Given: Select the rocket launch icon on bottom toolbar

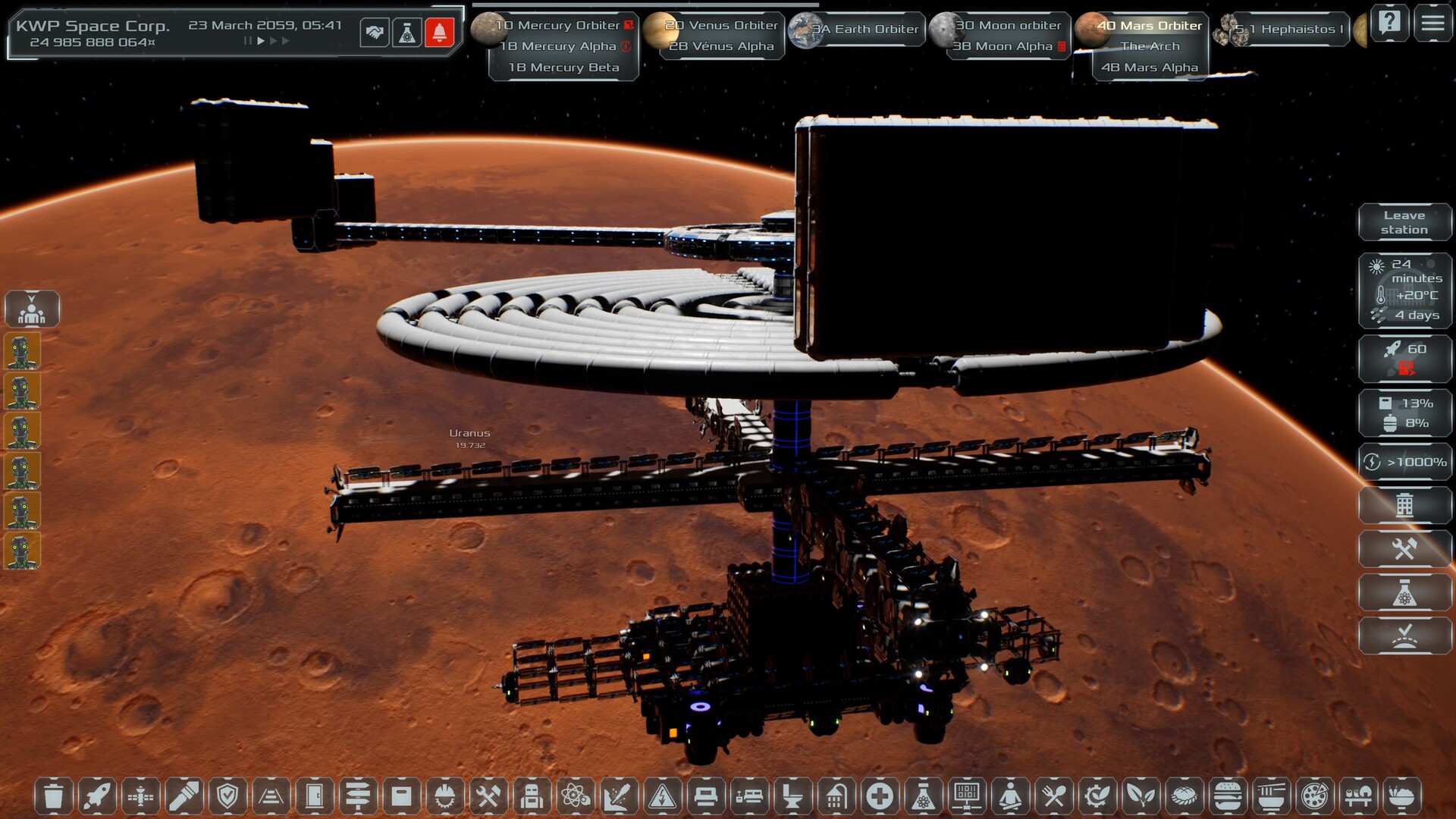Looking at the screenshot, I should pos(98,796).
